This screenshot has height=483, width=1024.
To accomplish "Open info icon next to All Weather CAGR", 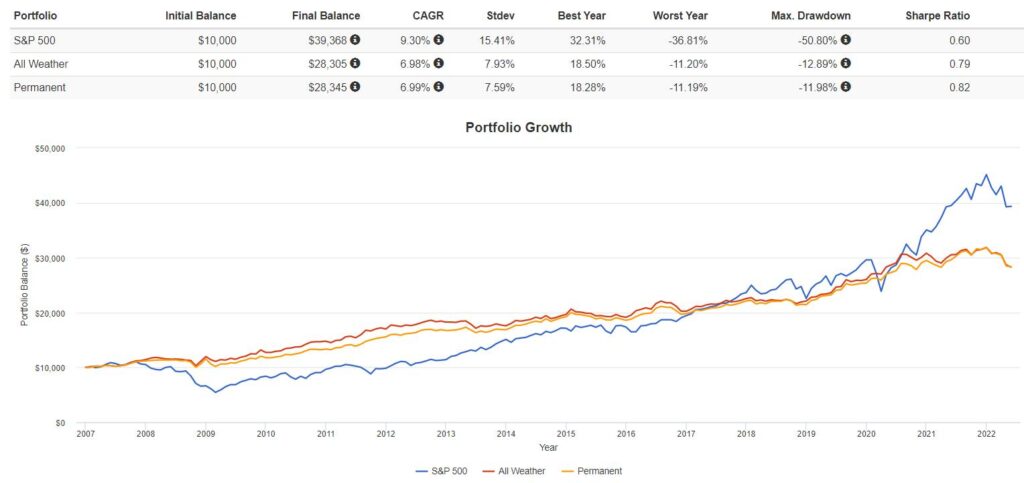I will tap(438, 63).
